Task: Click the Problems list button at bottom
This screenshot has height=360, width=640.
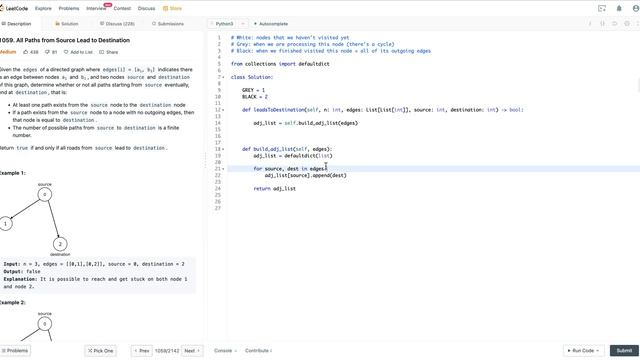Action: (15, 351)
